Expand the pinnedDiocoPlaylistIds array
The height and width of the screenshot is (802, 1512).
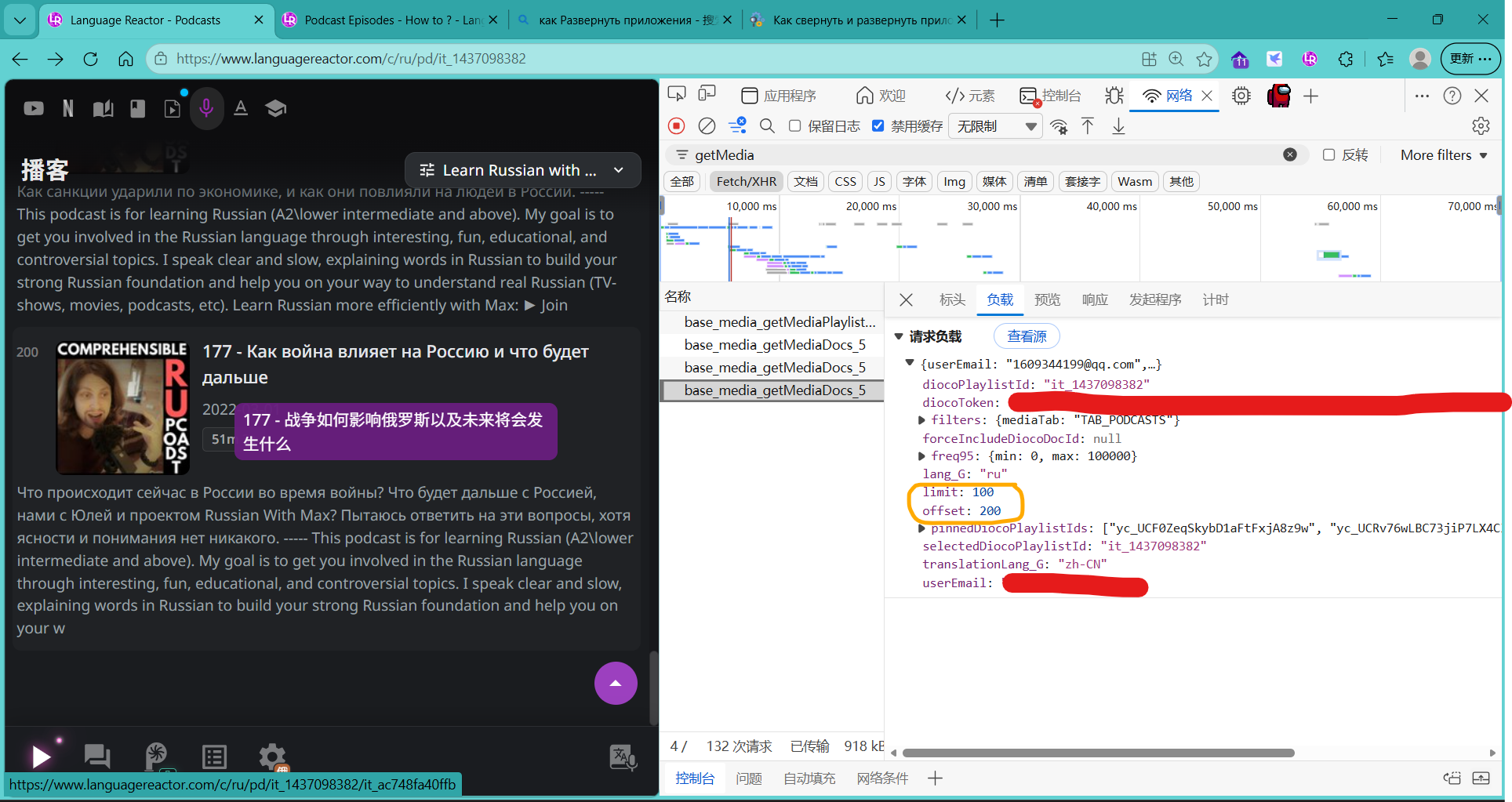click(x=922, y=529)
